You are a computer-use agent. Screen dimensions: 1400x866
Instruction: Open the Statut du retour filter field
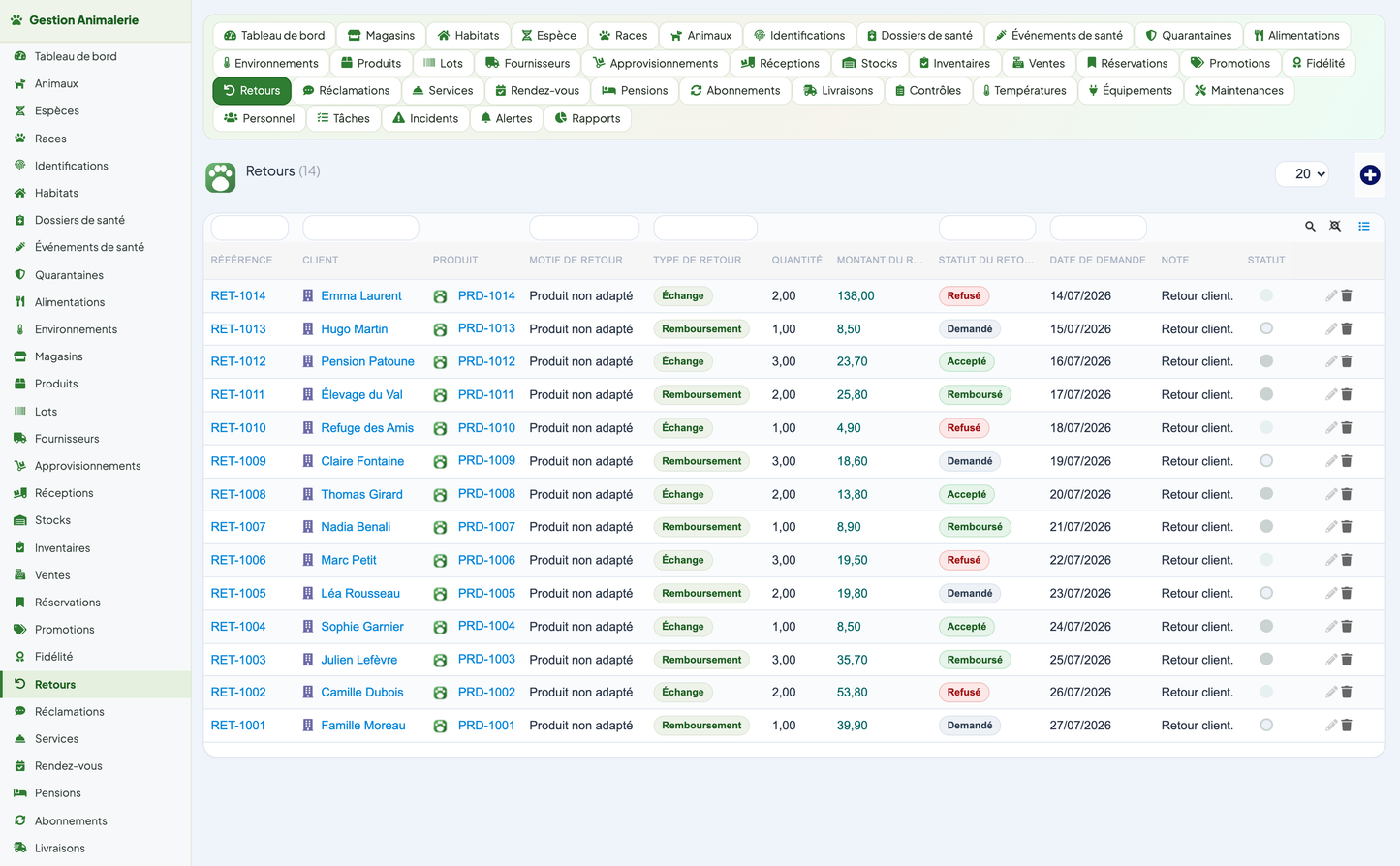pyautogui.click(x=987, y=228)
